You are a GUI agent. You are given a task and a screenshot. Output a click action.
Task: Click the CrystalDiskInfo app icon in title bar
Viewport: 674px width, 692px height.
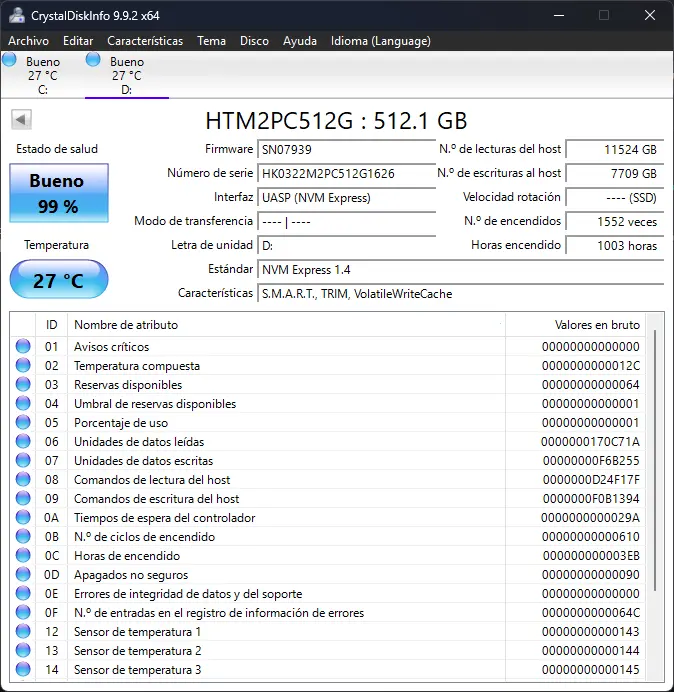[x=17, y=15]
